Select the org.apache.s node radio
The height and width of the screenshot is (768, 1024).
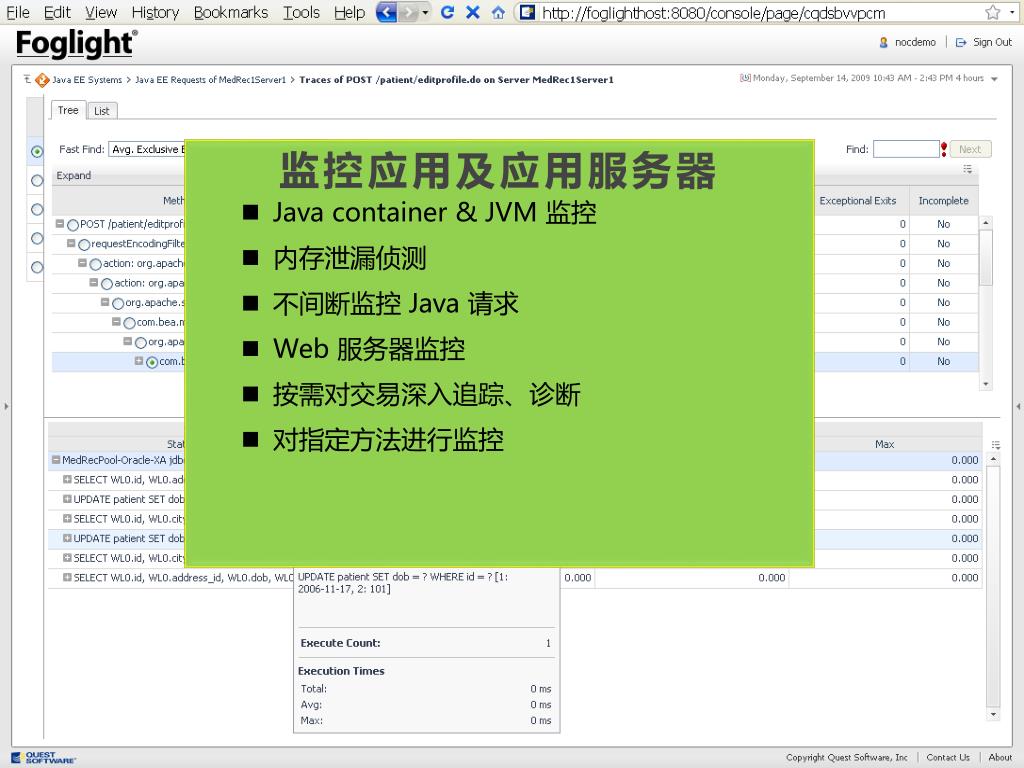[x=118, y=303]
